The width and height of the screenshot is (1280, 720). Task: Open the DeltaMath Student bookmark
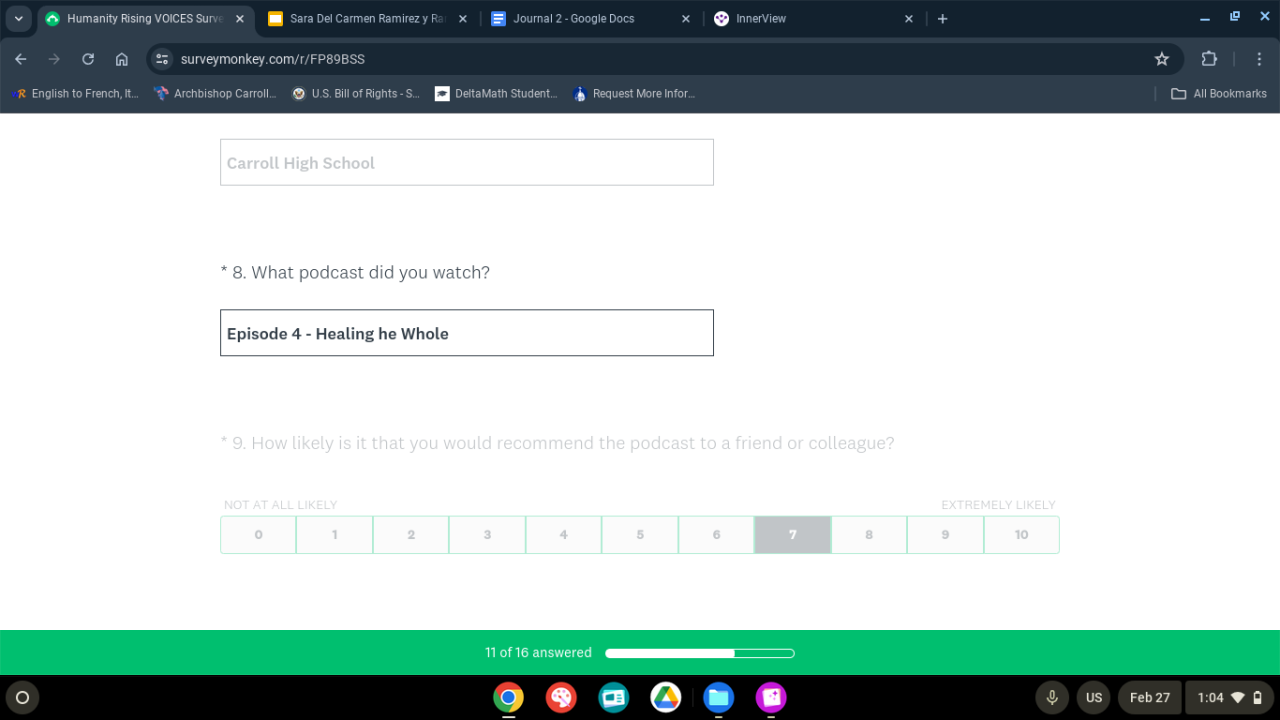click(497, 94)
